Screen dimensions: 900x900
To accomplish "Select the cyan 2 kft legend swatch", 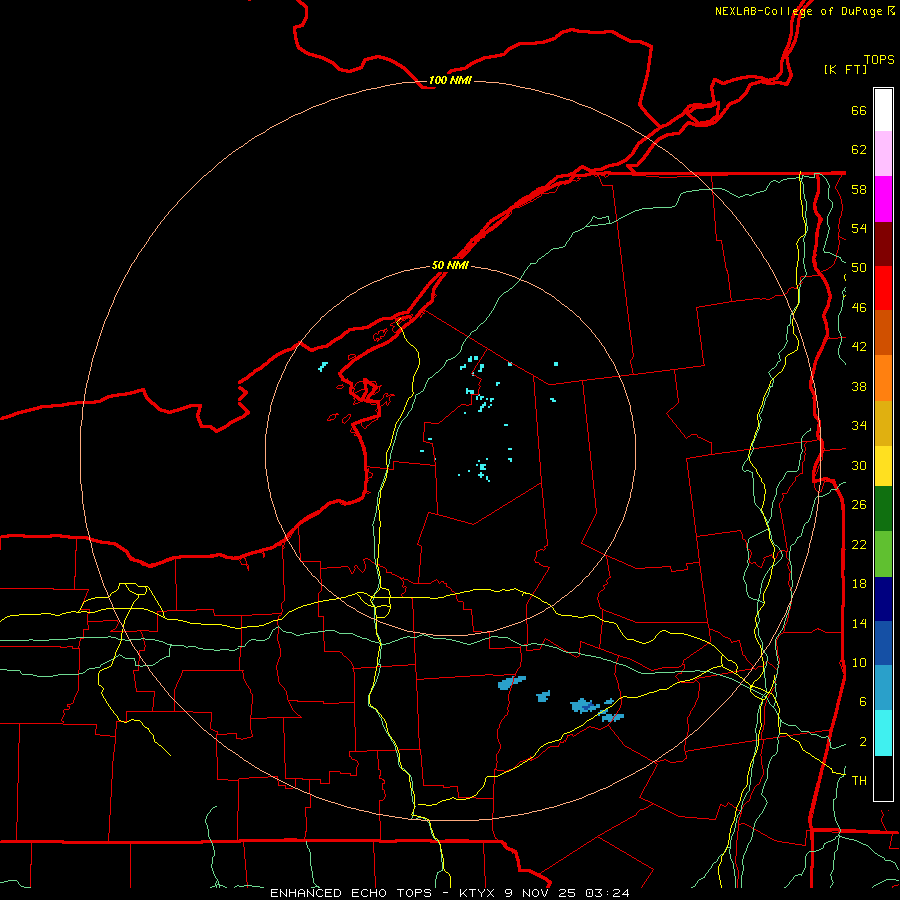I will (883, 733).
